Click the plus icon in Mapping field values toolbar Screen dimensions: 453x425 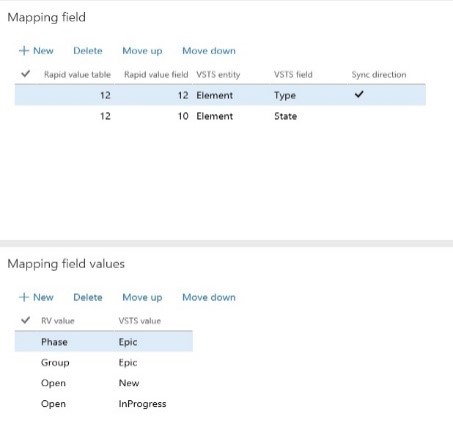tap(24, 297)
